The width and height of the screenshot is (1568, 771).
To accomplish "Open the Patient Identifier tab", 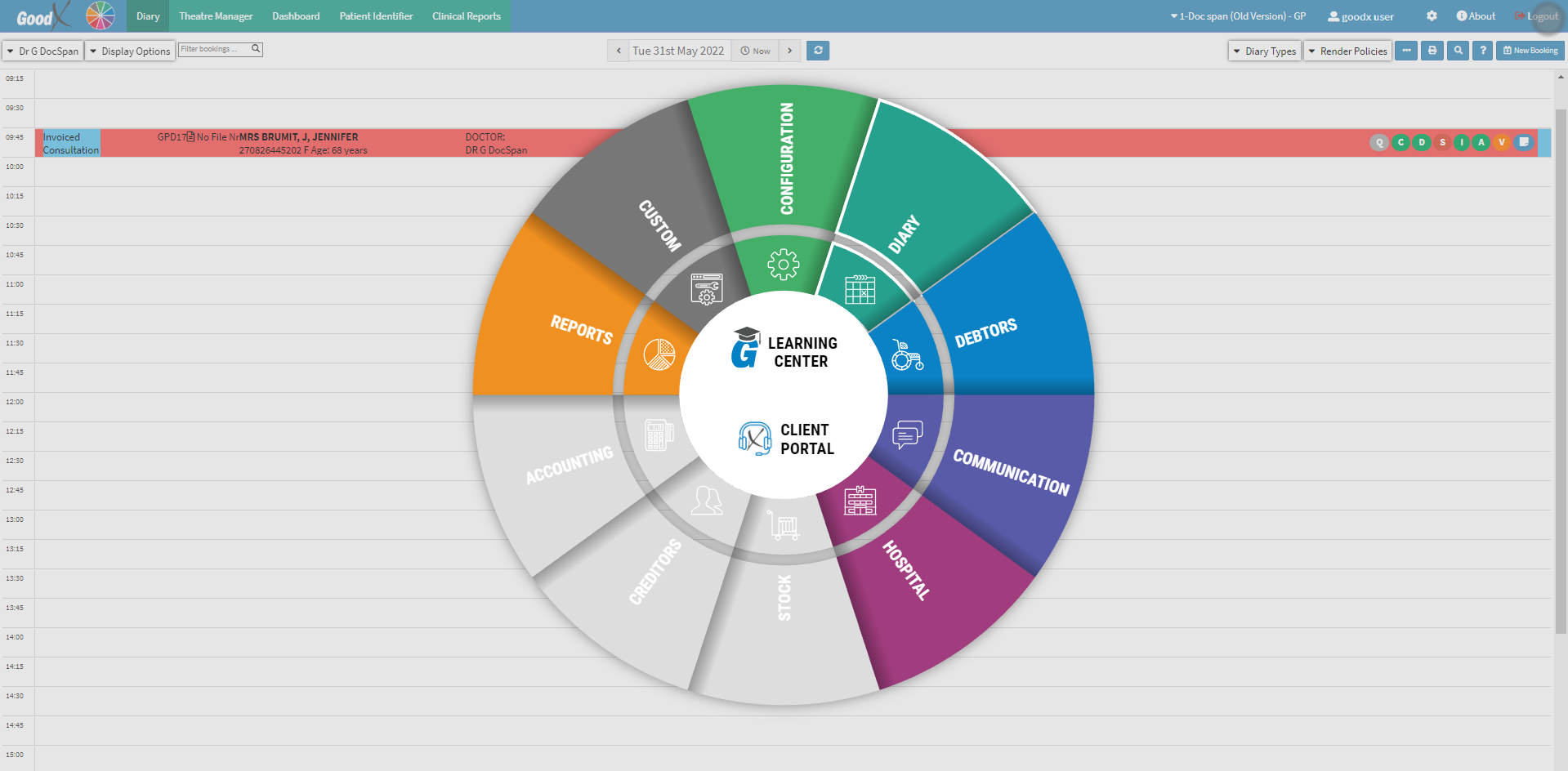I will click(376, 16).
